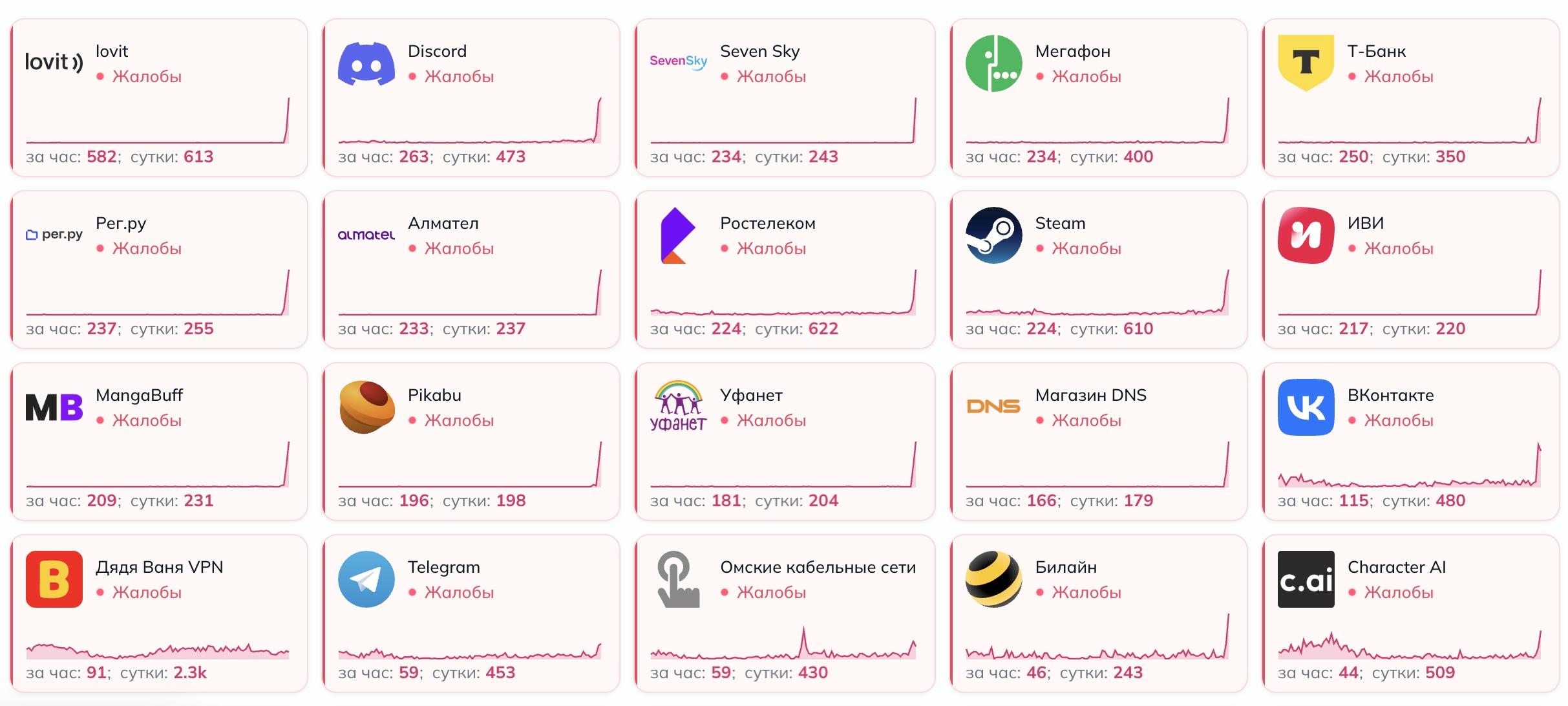Click the Билайн striped ball icon
1568x706 pixels.
993,579
